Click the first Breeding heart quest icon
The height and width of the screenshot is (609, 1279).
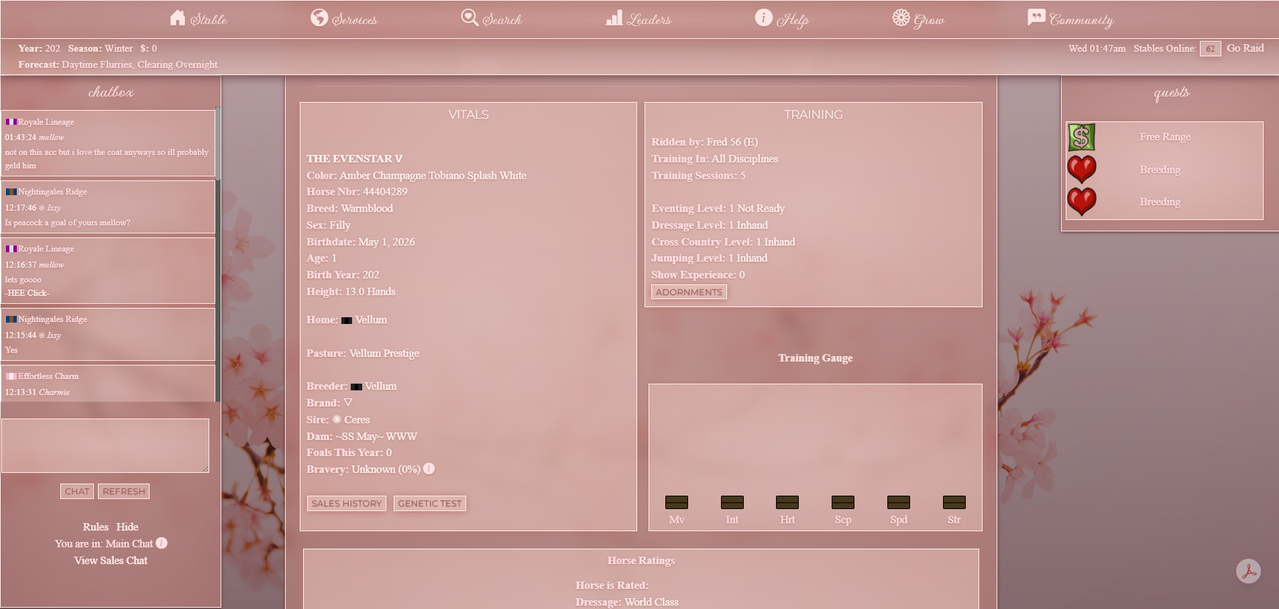(x=1081, y=169)
